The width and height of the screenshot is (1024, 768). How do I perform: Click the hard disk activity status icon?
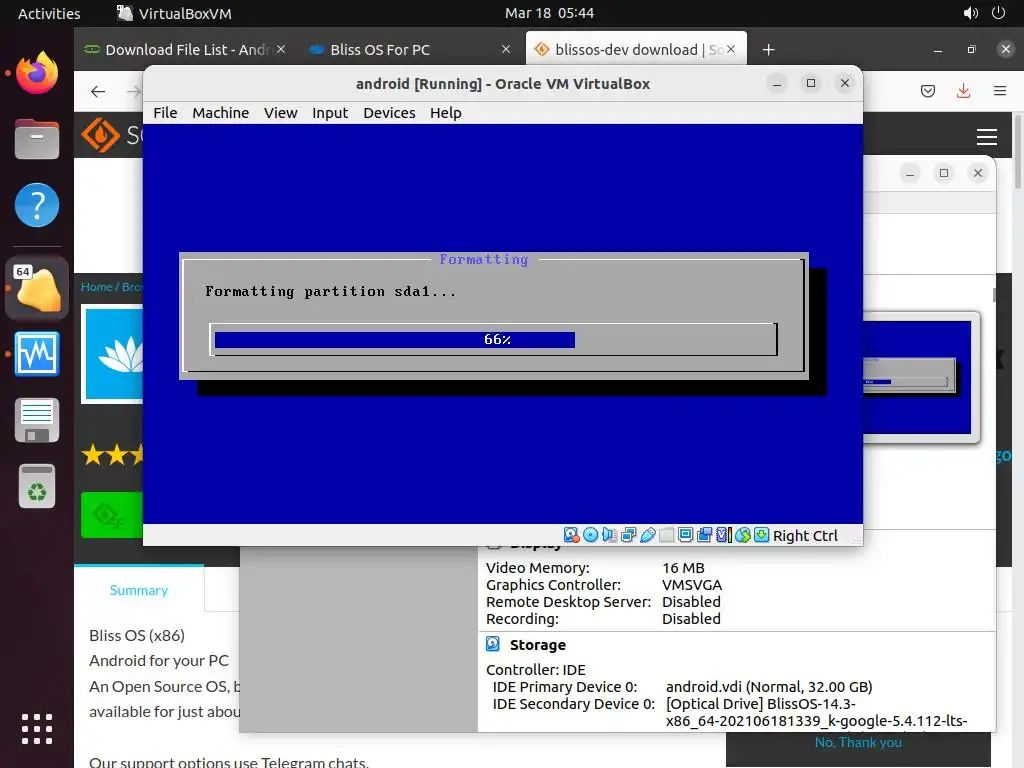tap(571, 535)
